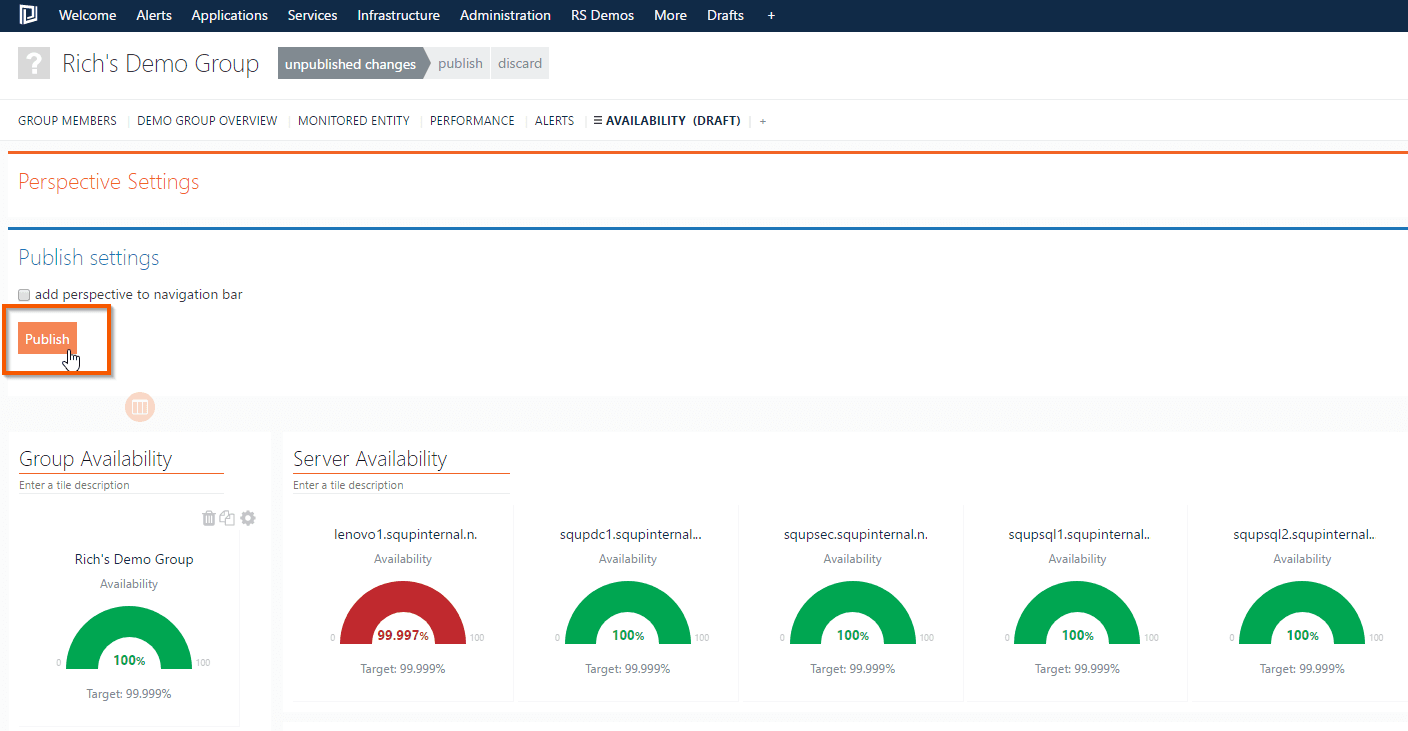Viewport: 1408px width, 731px height.
Task: Open Group Availability tile settings gear
Action: point(248,518)
